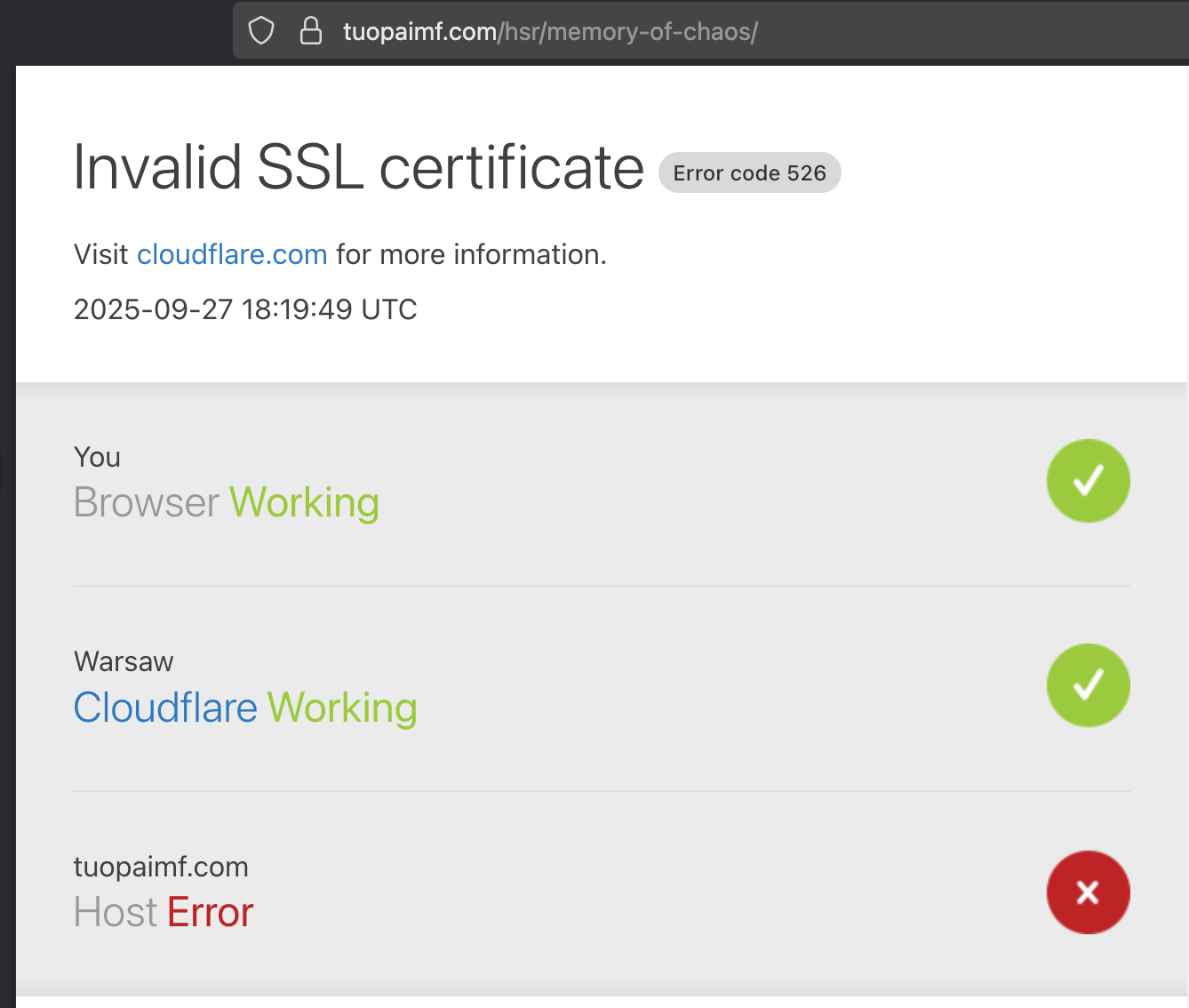Click the green checkmark beside Cloudflare Working

coord(1088,685)
